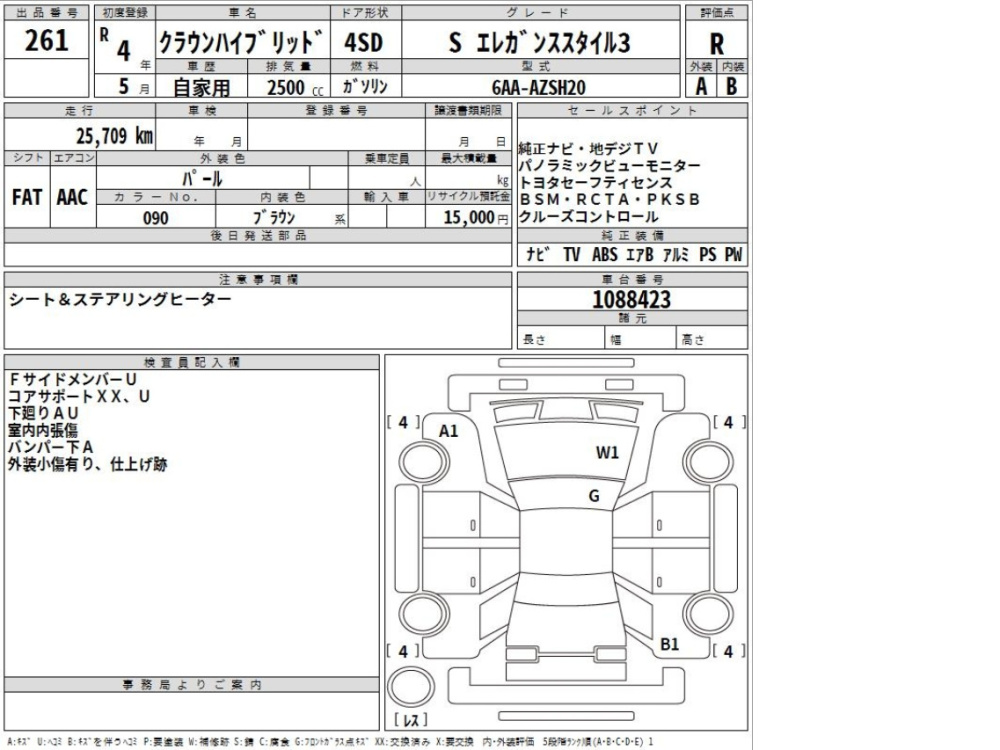The width and height of the screenshot is (1000, 750).
Task: Select model code 6AA-AZSH20
Action: [539, 87]
